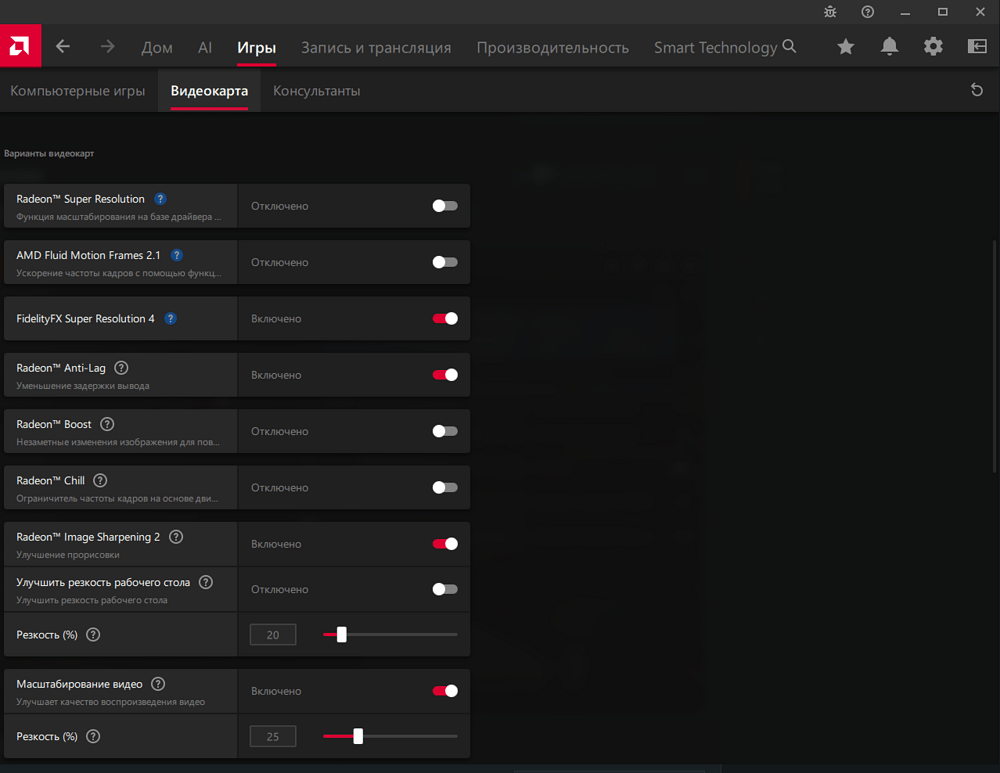This screenshot has height=773, width=1000.
Task: Open the AI tab
Action: click(x=205, y=47)
